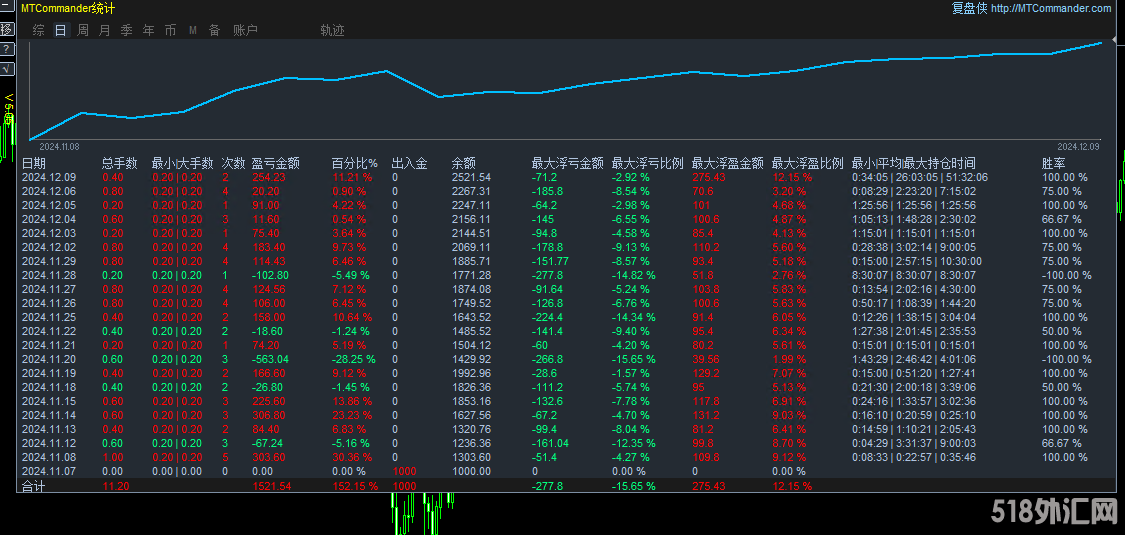Open the 账户 account tab
Screen dimensions: 1125x535
coord(245,31)
